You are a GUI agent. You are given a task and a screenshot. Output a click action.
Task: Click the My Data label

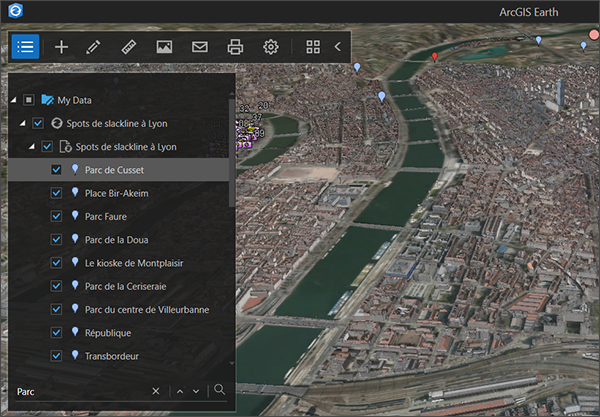point(74,100)
